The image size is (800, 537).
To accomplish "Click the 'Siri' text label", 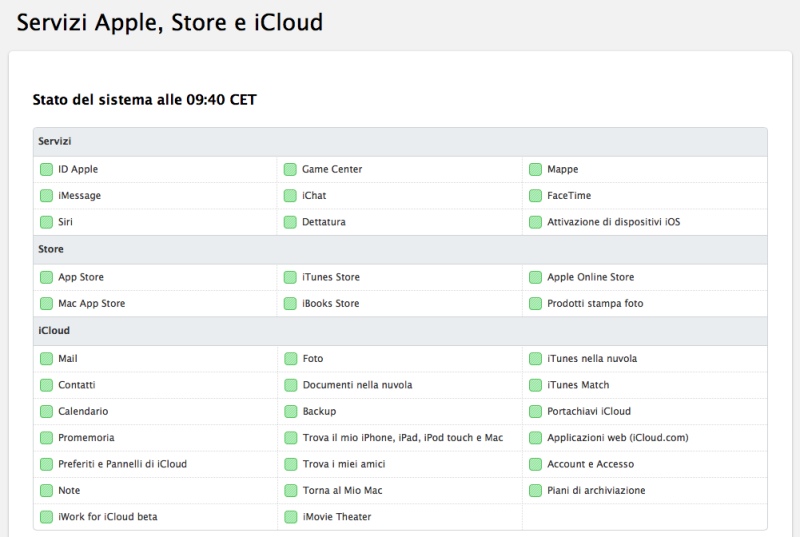I will tap(65, 222).
